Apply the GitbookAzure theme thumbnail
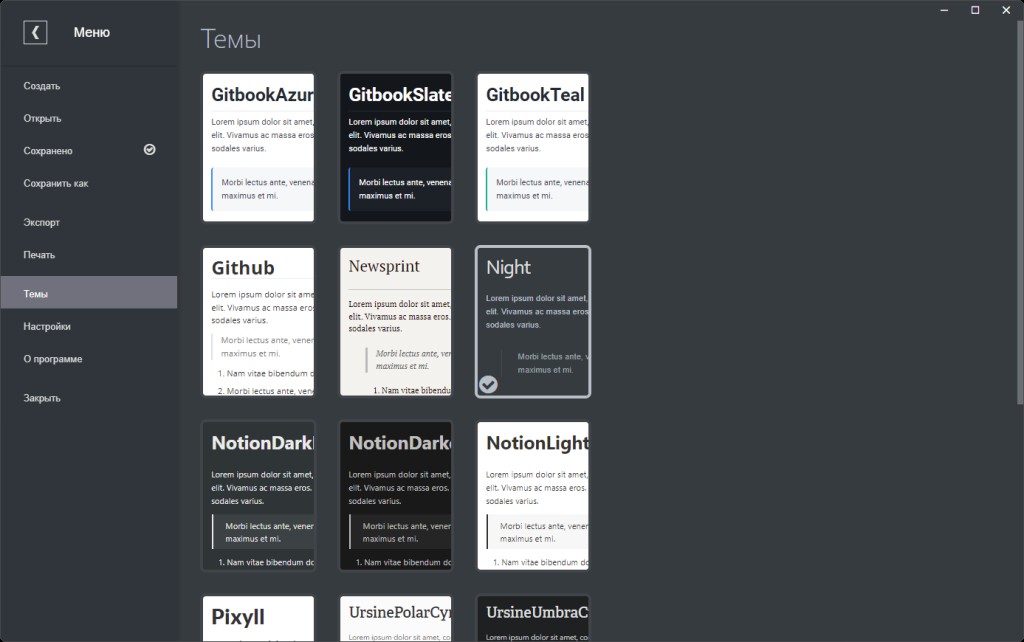This screenshot has width=1024, height=642. (x=259, y=148)
